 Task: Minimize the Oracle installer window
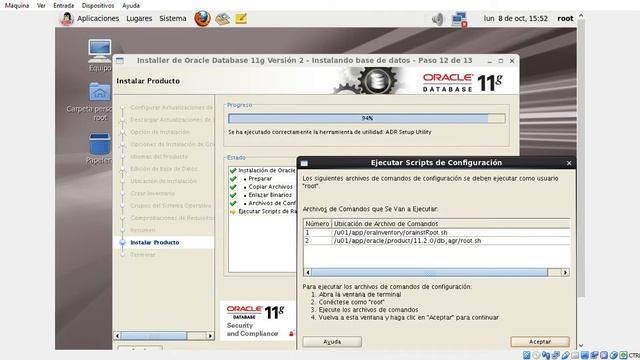(x=489, y=61)
